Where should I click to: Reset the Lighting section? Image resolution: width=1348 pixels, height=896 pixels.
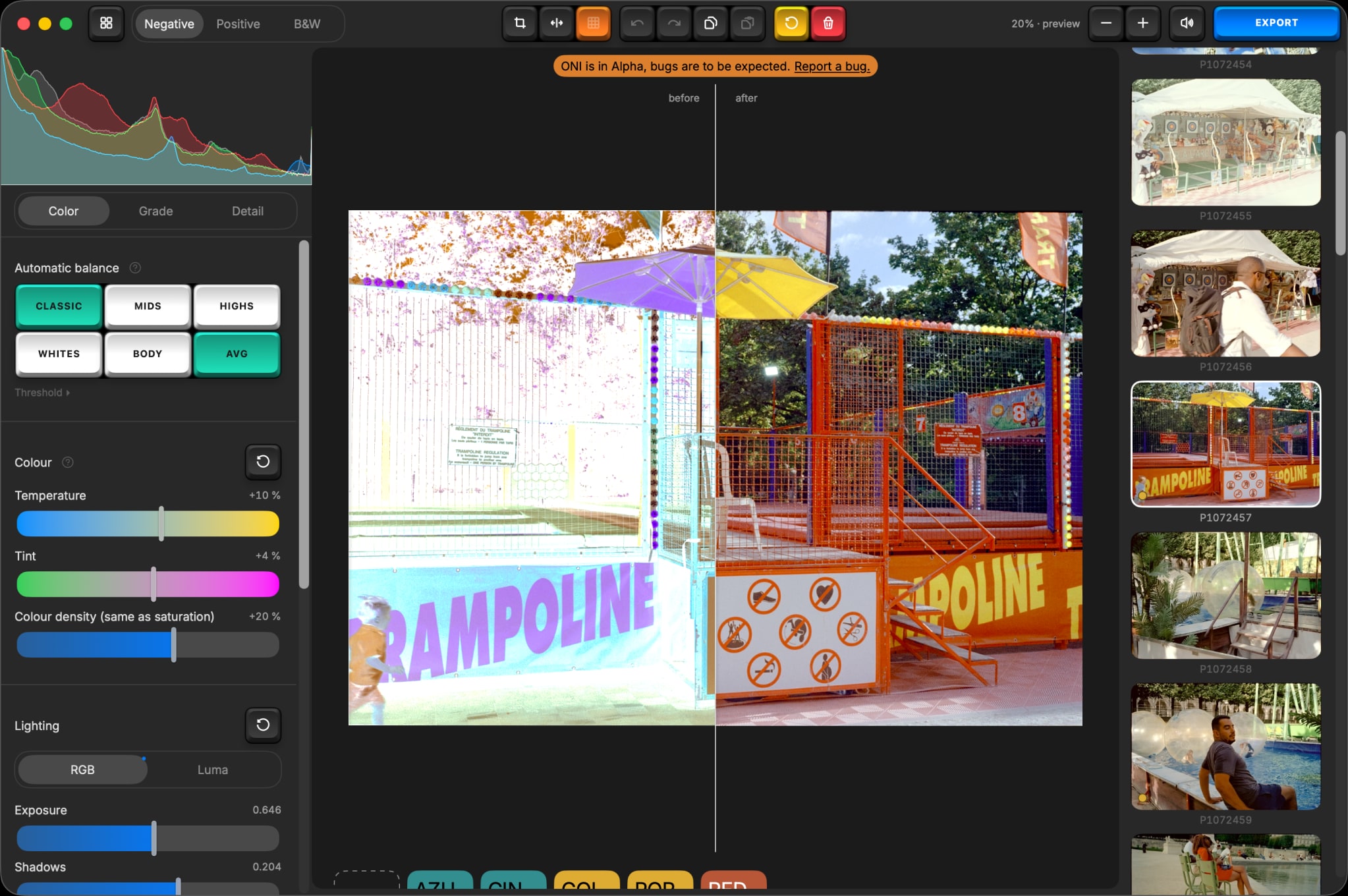pos(263,725)
